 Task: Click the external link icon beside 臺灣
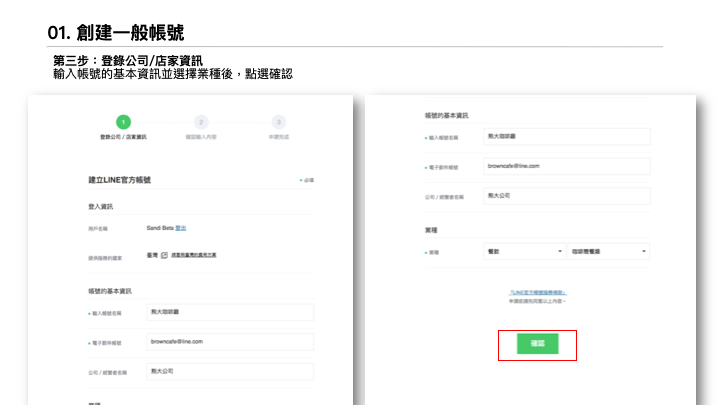coord(163,255)
